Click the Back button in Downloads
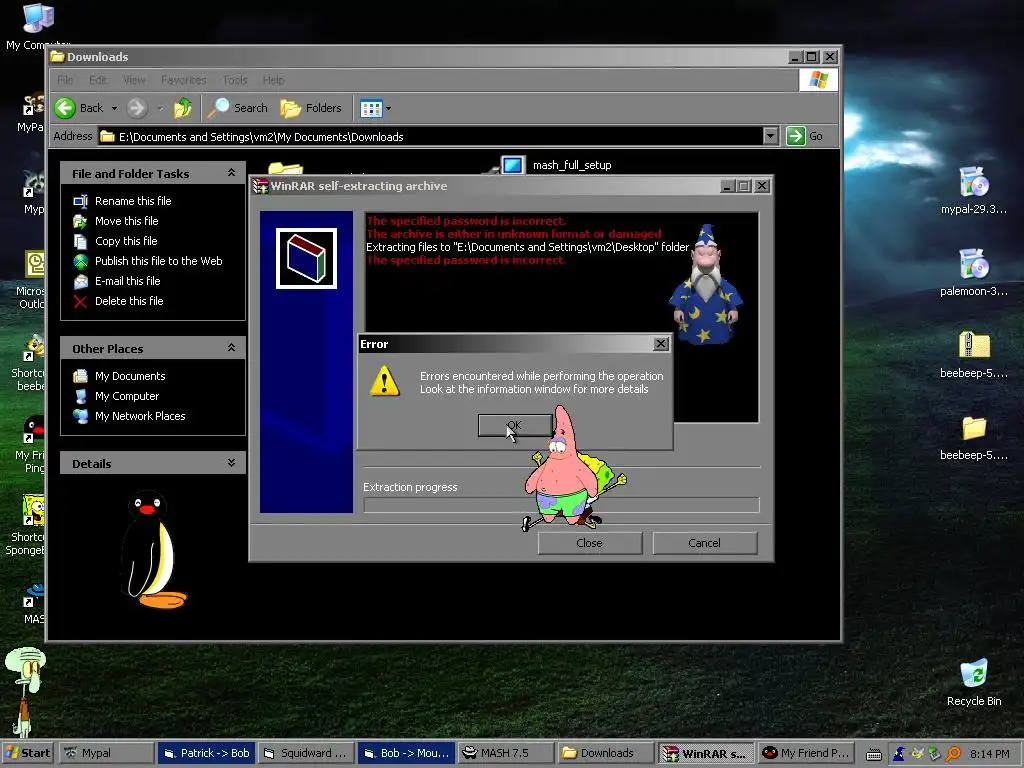Viewport: 1024px width, 768px height. click(79, 108)
